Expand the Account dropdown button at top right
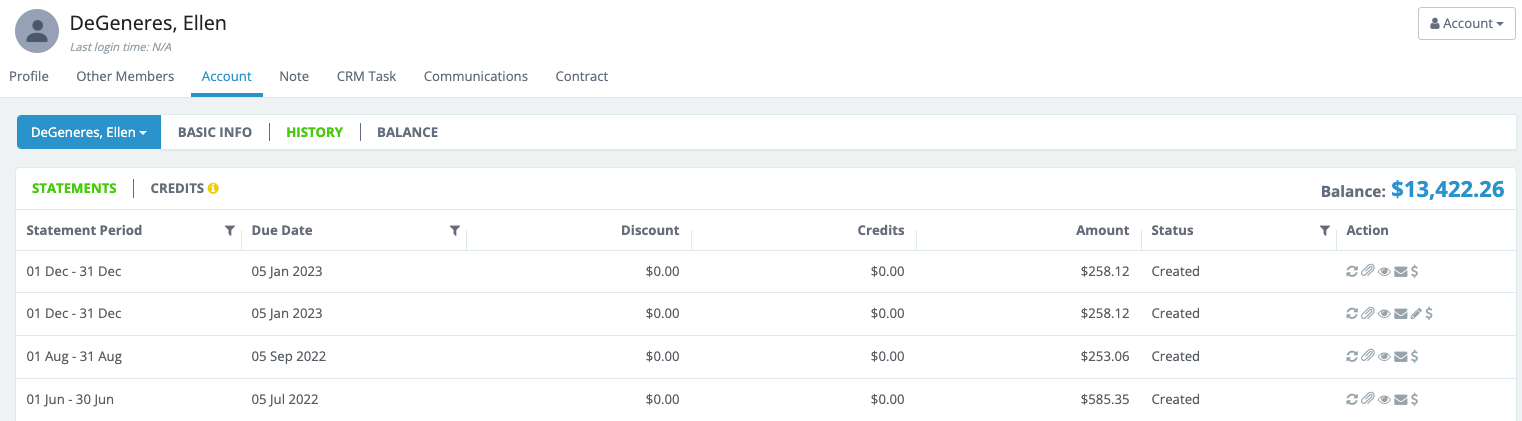The width and height of the screenshot is (1522, 421). coord(1466,23)
